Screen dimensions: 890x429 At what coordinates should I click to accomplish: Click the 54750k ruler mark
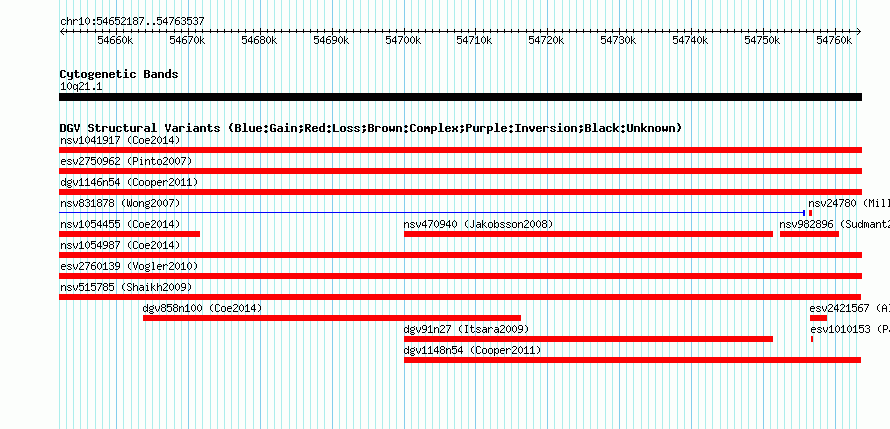[x=762, y=40]
